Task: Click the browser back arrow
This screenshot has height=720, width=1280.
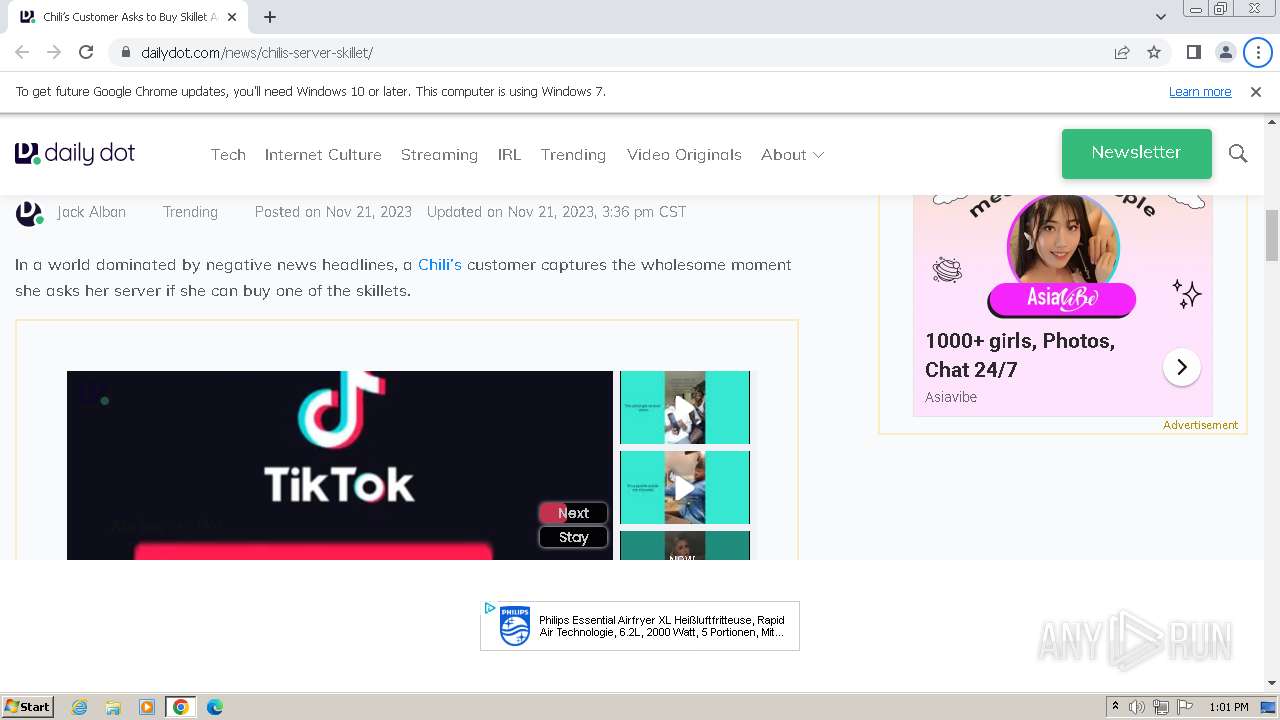Action: click(22, 52)
